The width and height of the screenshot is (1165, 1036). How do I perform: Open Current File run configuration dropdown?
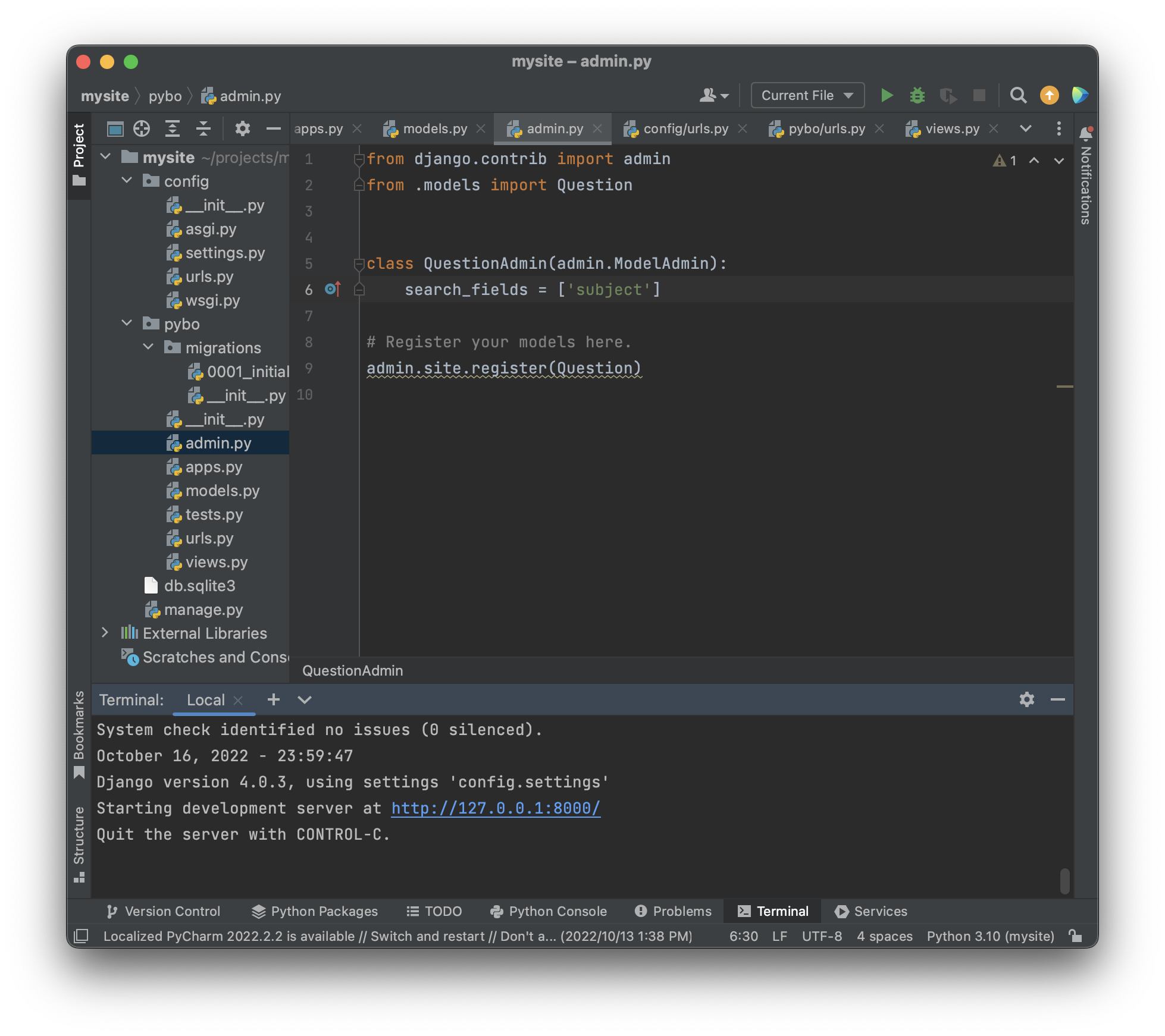pyautogui.click(x=807, y=95)
